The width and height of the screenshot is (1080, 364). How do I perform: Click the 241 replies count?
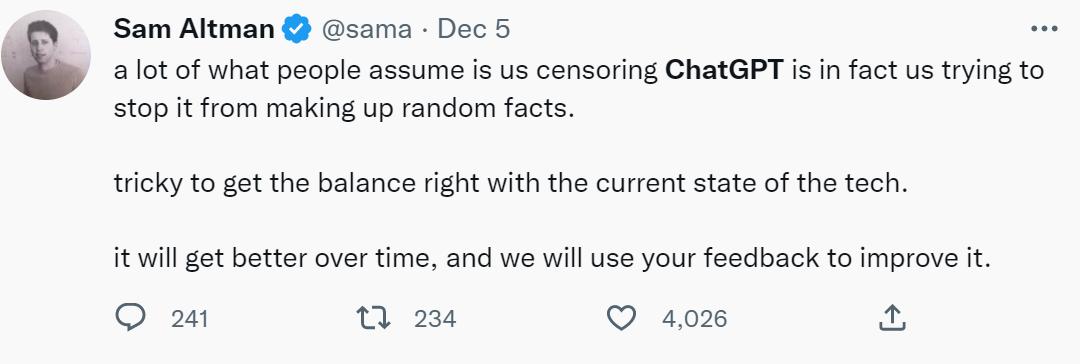pos(189,318)
